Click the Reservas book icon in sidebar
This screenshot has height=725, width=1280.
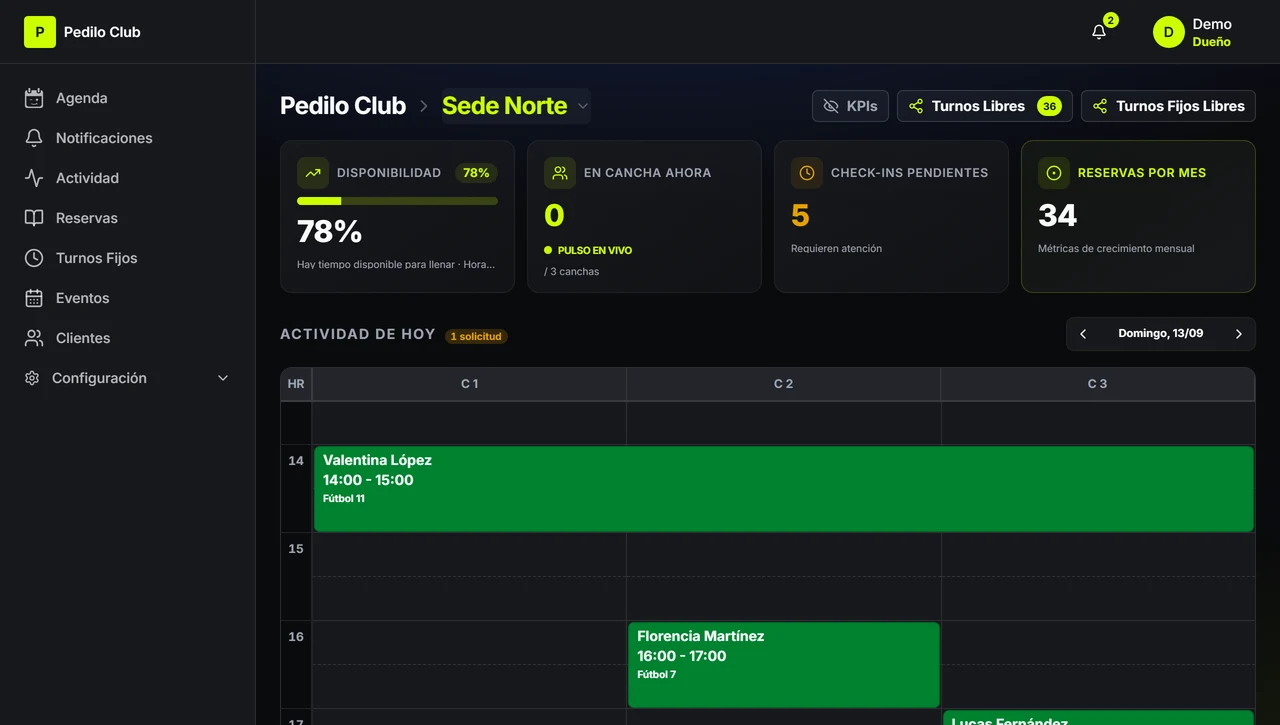pyautogui.click(x=34, y=218)
